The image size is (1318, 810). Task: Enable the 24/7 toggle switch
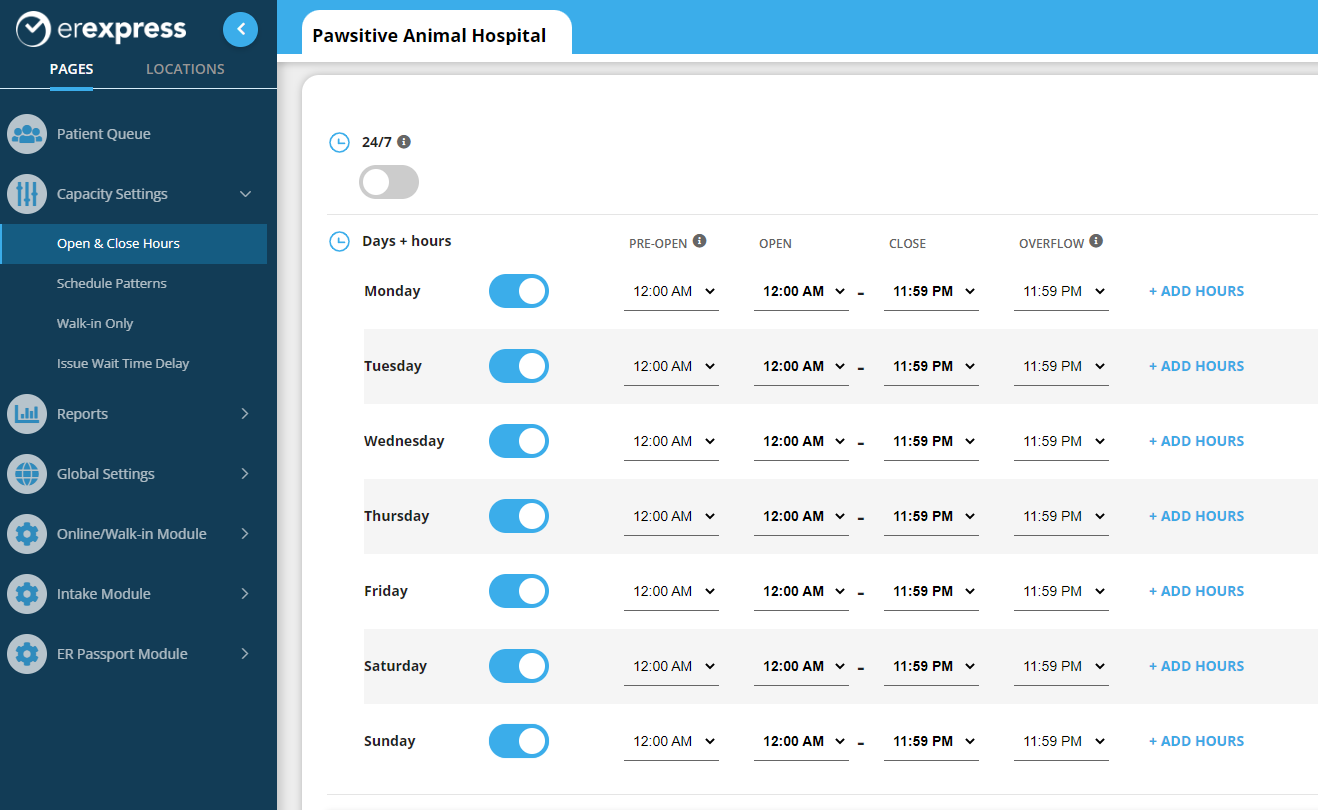(389, 182)
